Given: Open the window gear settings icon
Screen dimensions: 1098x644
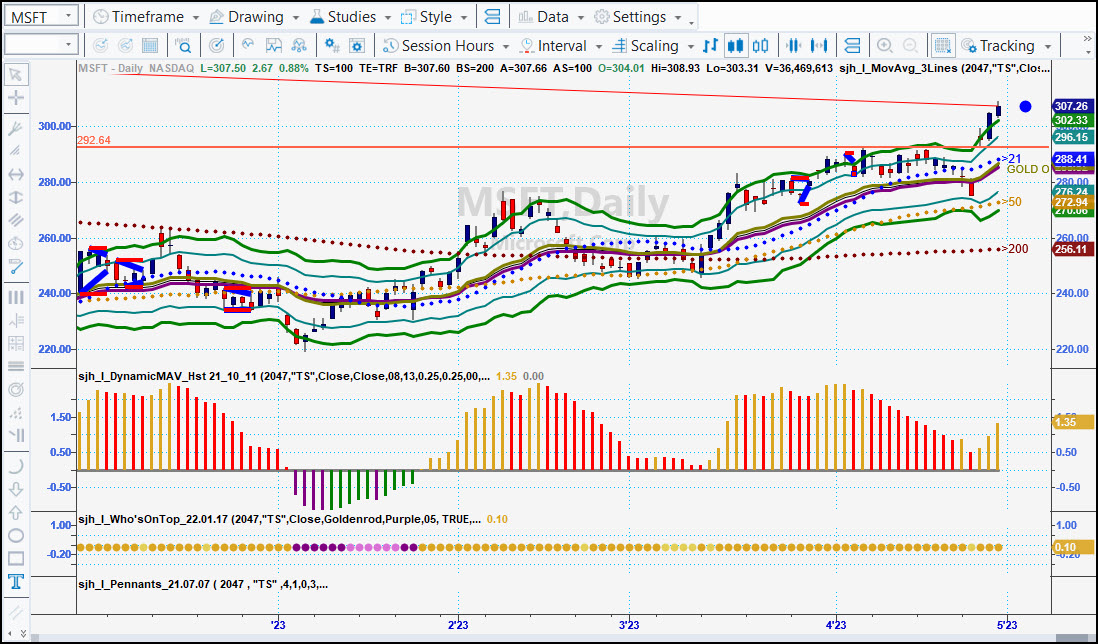Looking at the screenshot, I should pos(357,46).
